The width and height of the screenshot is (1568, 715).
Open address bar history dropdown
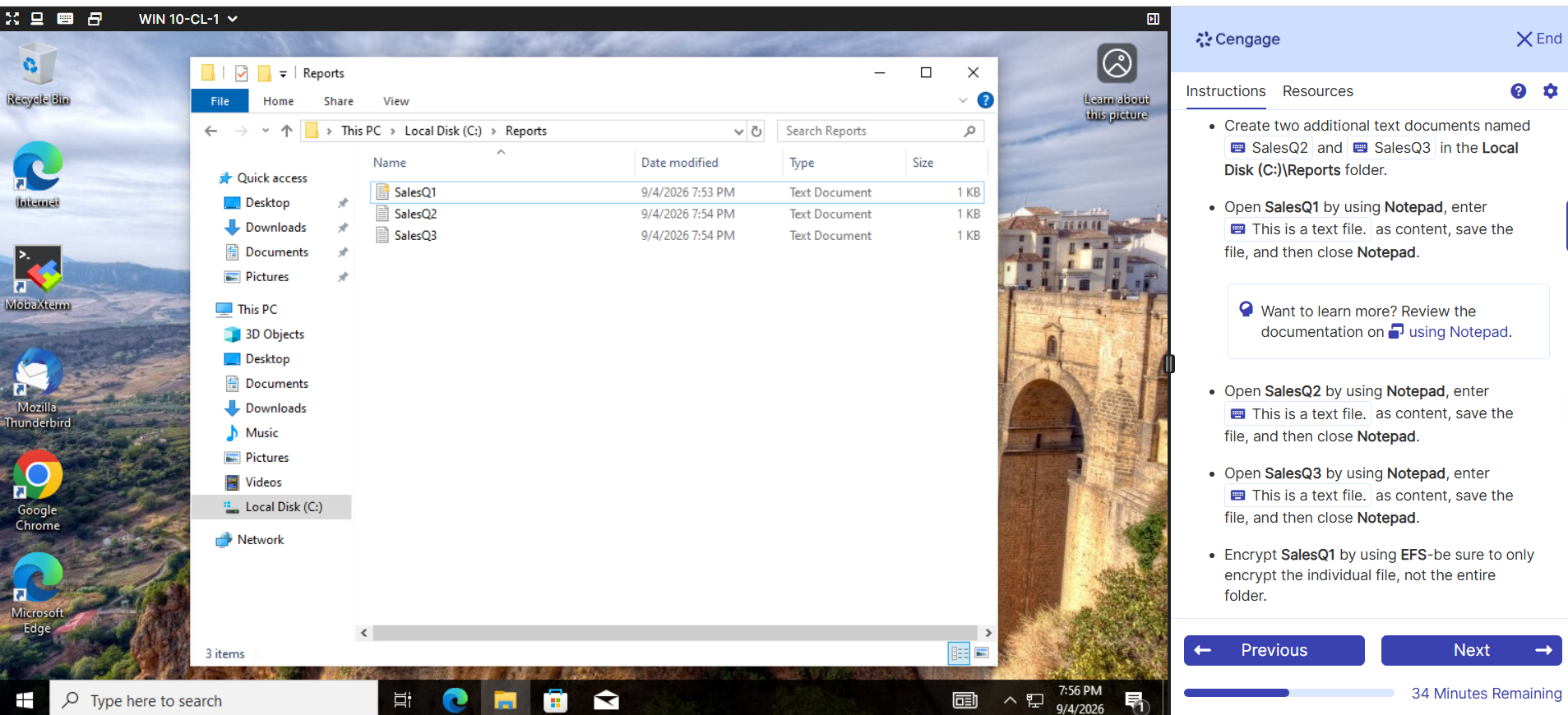click(738, 131)
